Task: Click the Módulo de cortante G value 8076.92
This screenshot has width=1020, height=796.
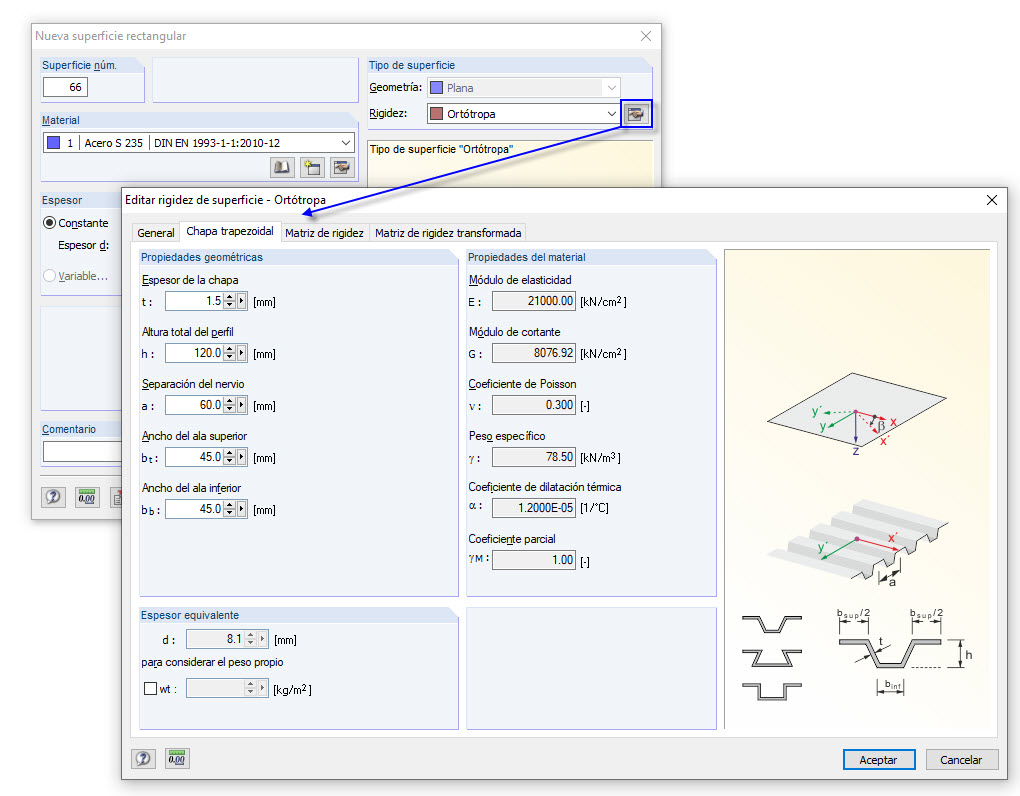Action: point(533,352)
